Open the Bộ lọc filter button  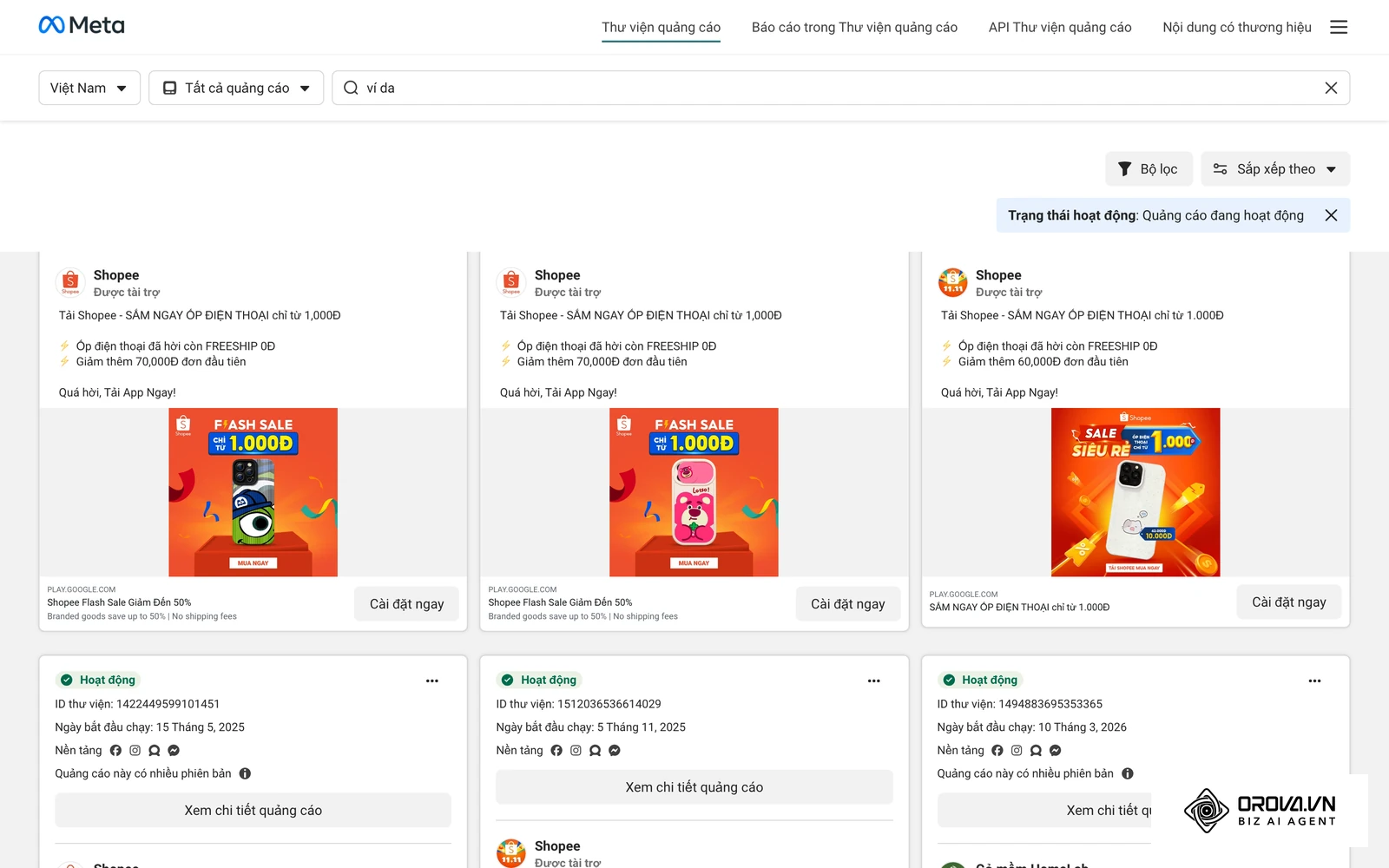point(1149,169)
